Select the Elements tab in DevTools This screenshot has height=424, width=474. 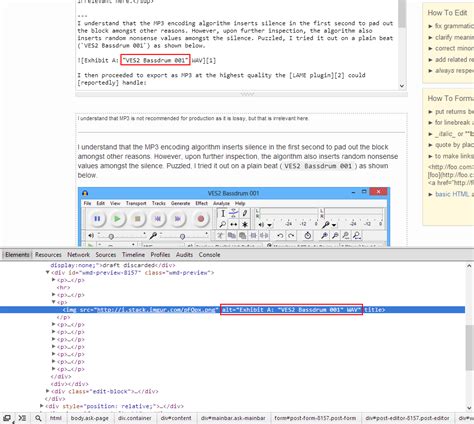[17, 255]
